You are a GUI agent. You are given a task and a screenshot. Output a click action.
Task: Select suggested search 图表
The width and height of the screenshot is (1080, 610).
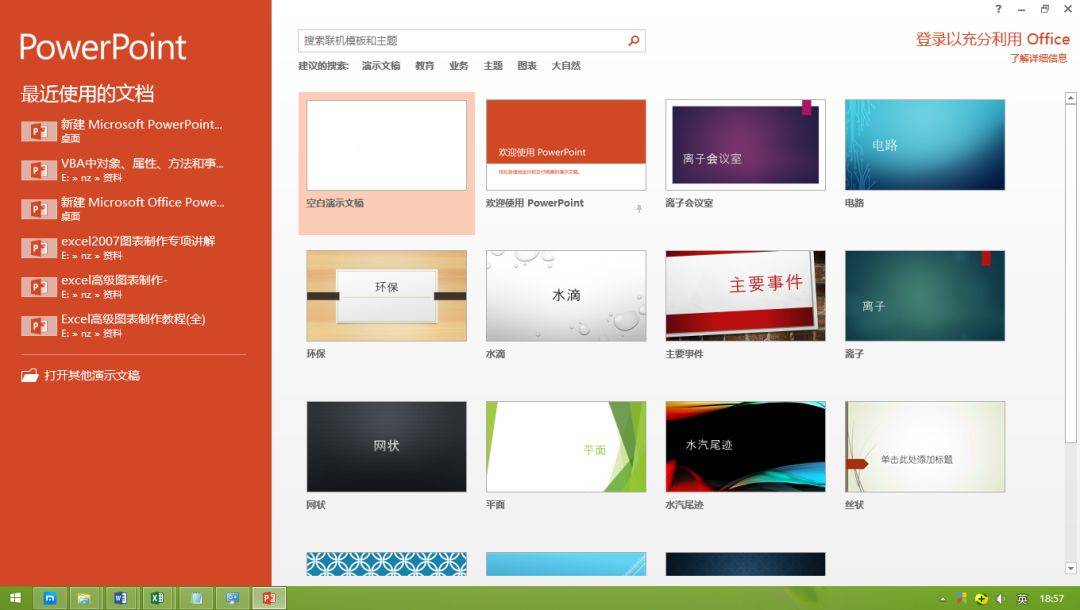point(527,65)
